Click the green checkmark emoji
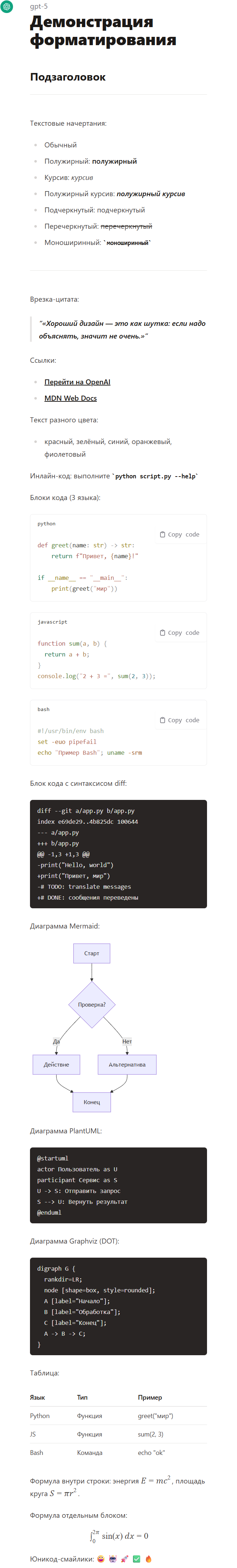 tap(137, 1559)
